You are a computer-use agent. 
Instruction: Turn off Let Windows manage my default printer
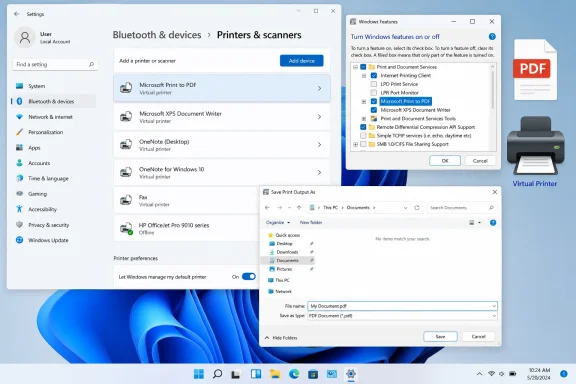(x=249, y=277)
